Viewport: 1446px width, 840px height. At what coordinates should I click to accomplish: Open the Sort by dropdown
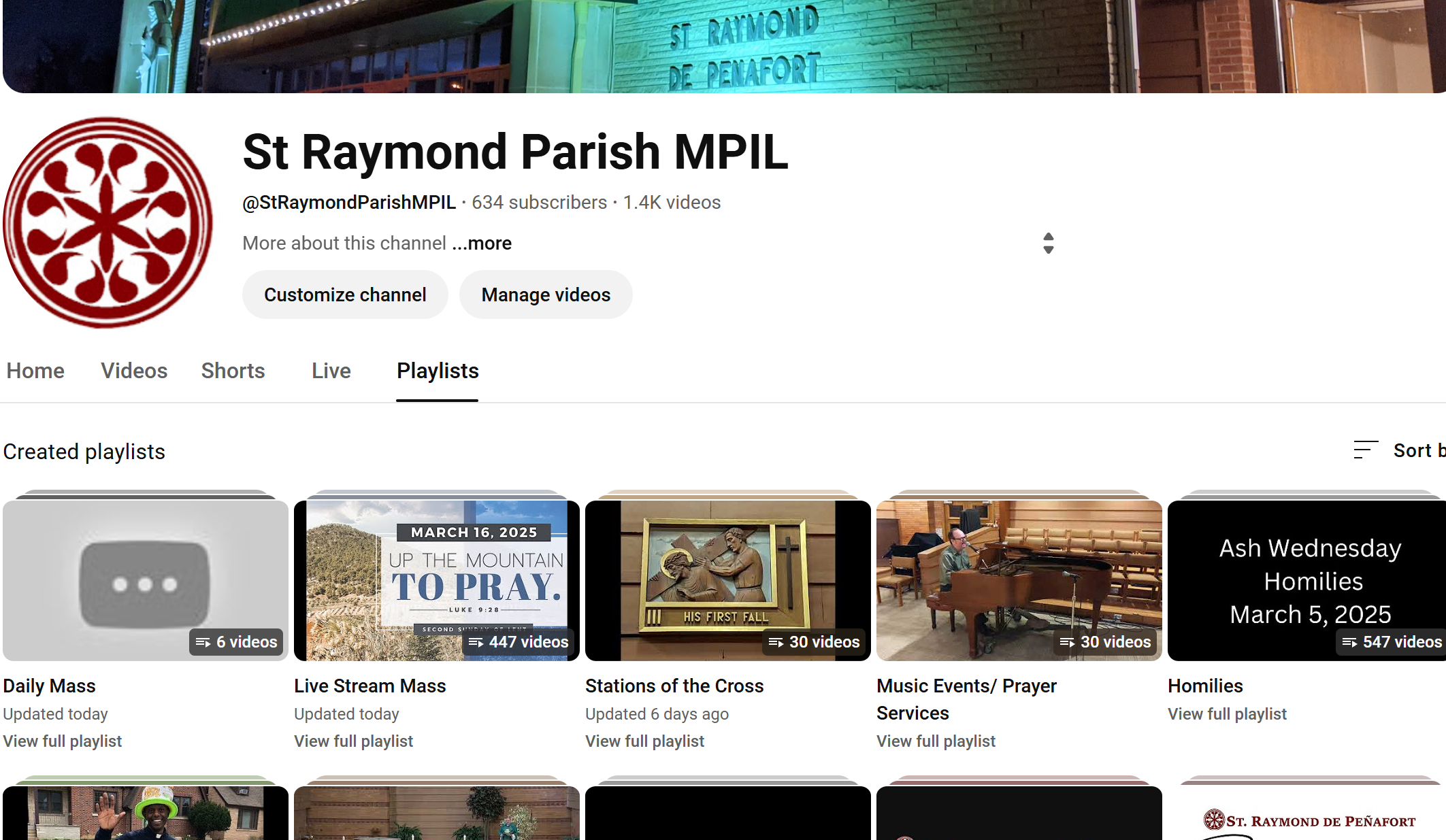tap(1418, 450)
